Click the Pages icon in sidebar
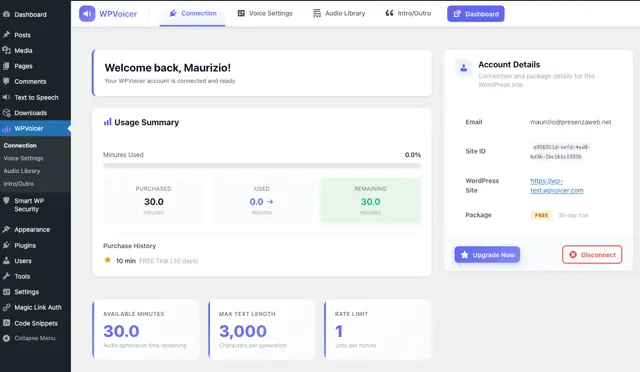Image resolution: width=640 pixels, height=372 pixels. (7, 66)
